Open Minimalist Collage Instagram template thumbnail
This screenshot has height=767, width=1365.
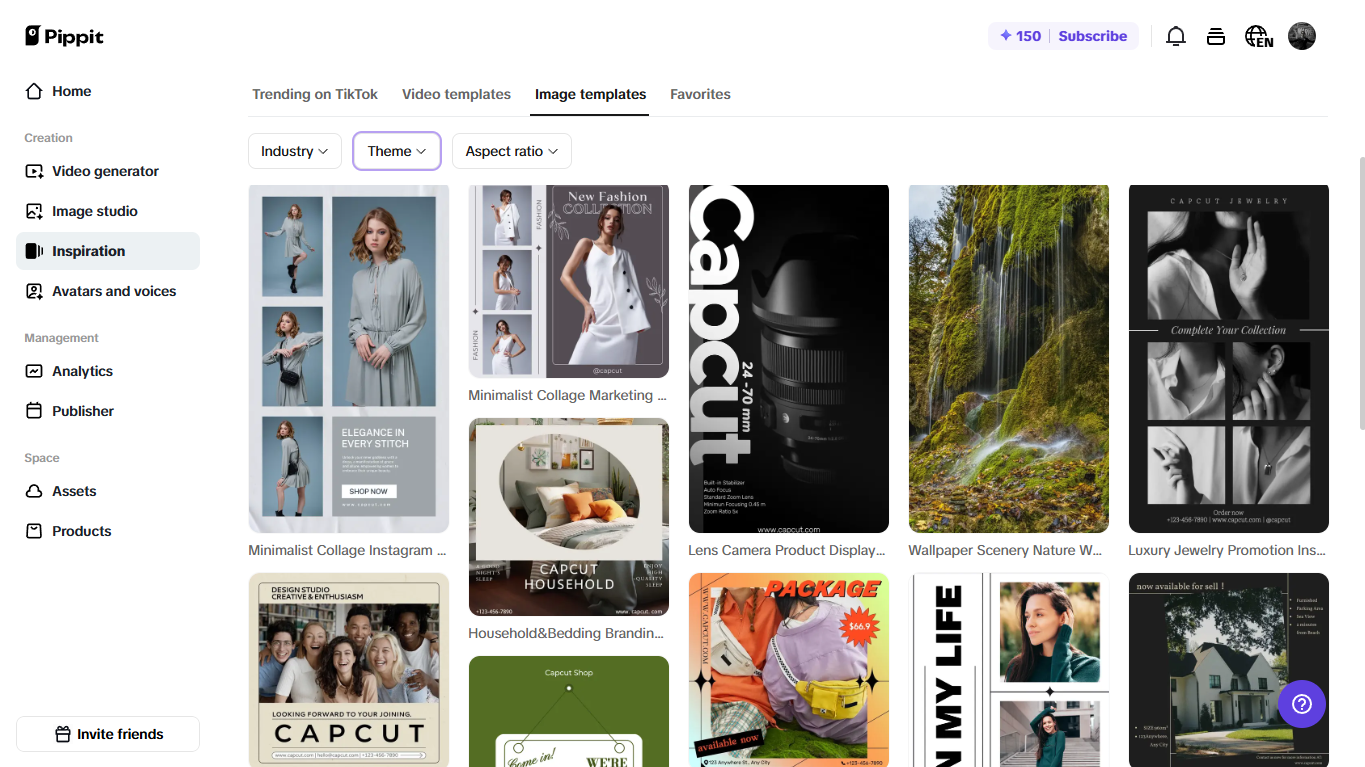pyautogui.click(x=349, y=358)
